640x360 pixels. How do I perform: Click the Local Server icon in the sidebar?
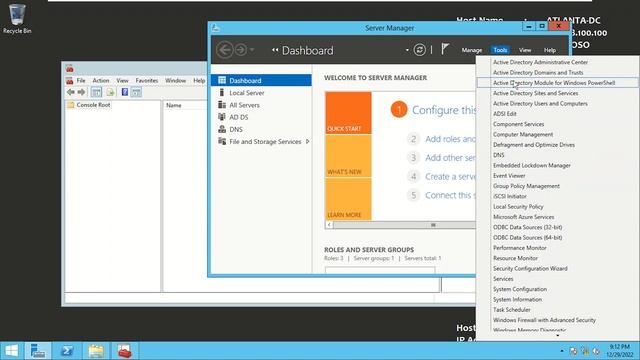222,93
